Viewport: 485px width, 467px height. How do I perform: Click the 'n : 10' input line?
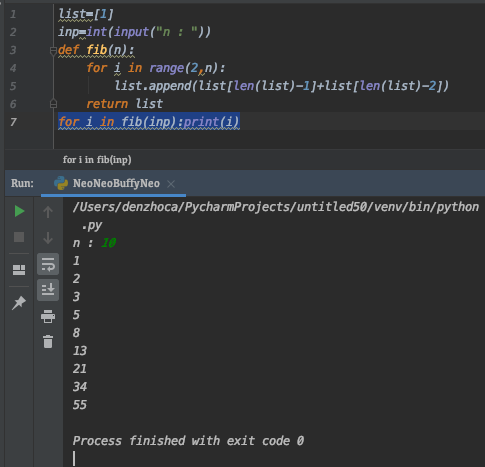pos(94,243)
